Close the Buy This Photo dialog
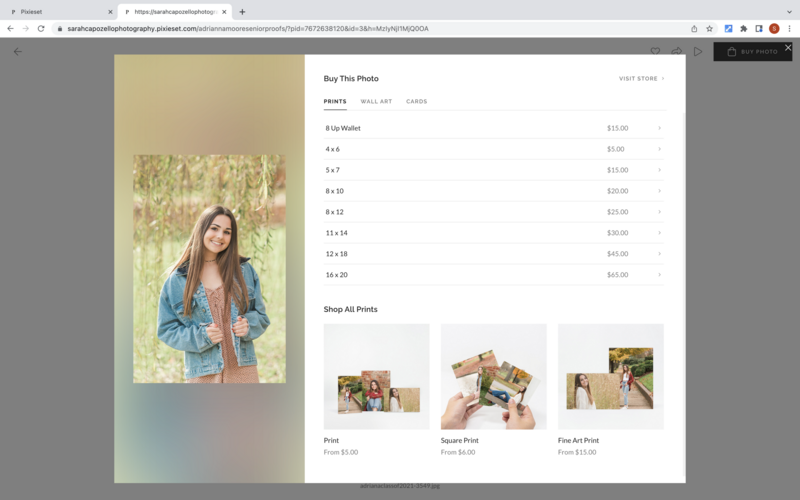 [788, 47]
